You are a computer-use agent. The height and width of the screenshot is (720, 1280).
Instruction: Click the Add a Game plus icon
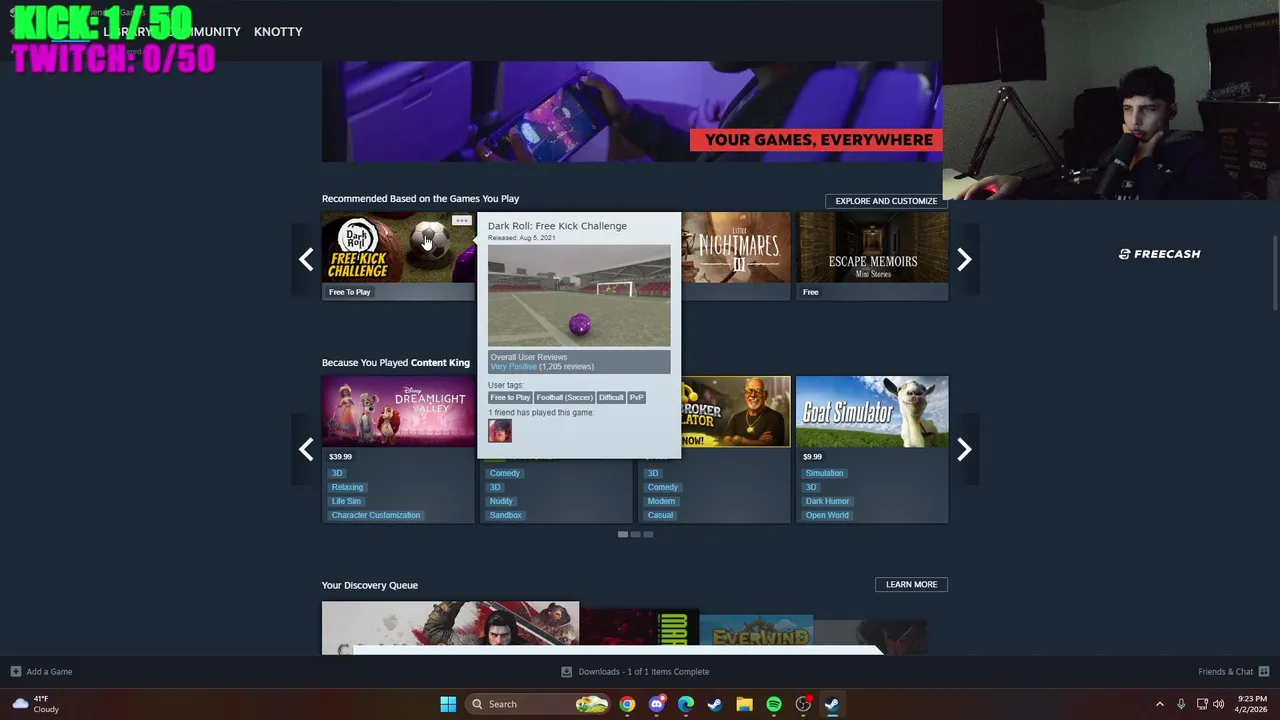click(x=15, y=672)
